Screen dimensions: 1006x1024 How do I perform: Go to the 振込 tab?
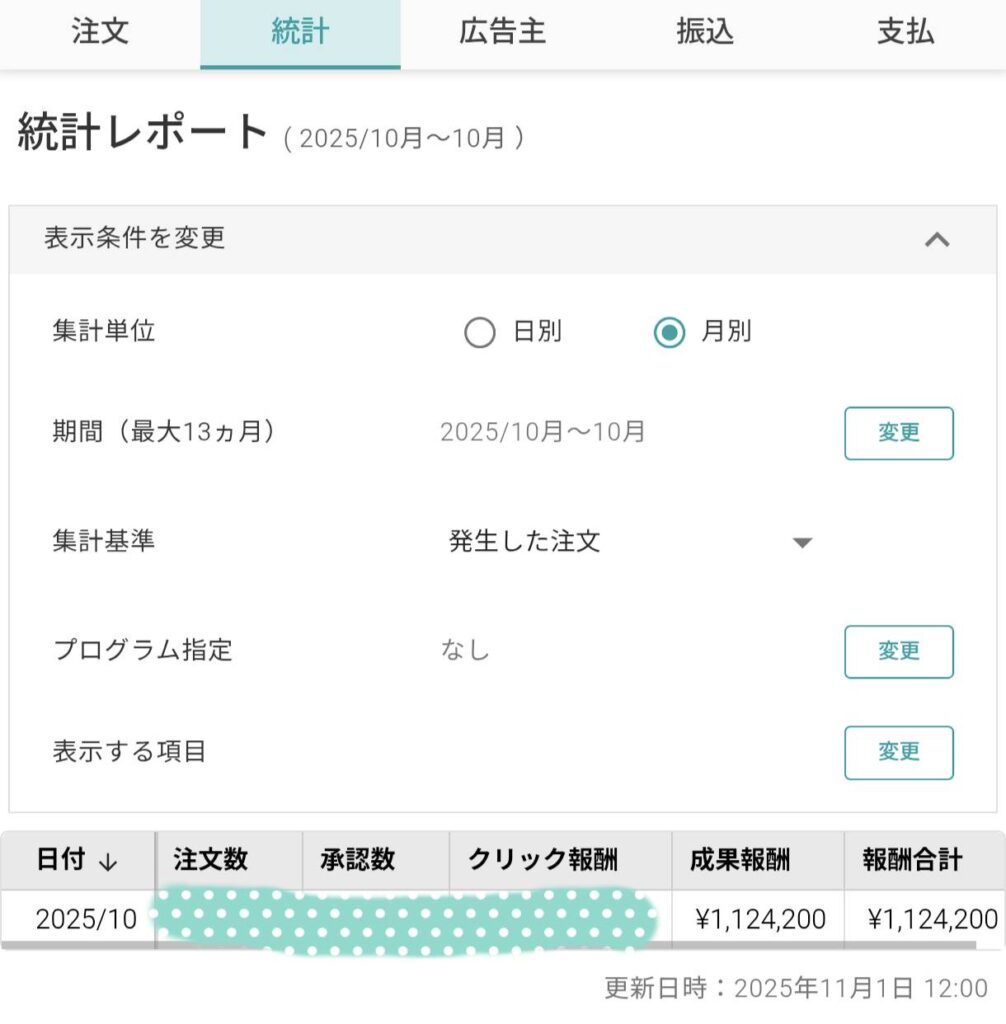pyautogui.click(x=704, y=32)
